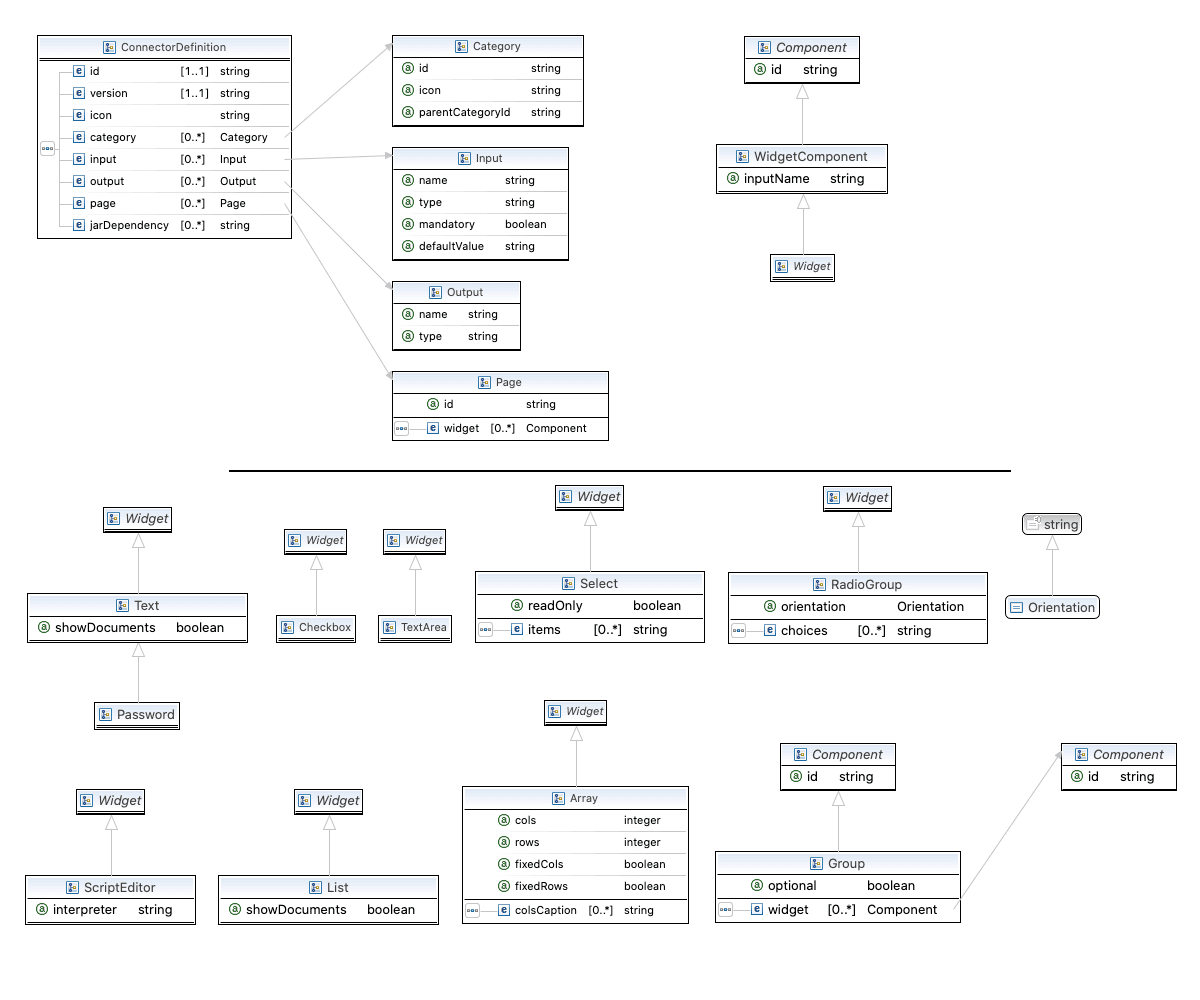This screenshot has width=1200, height=1000.
Task: Click the complex type icon on Widget above TextArea
Action: (394, 540)
